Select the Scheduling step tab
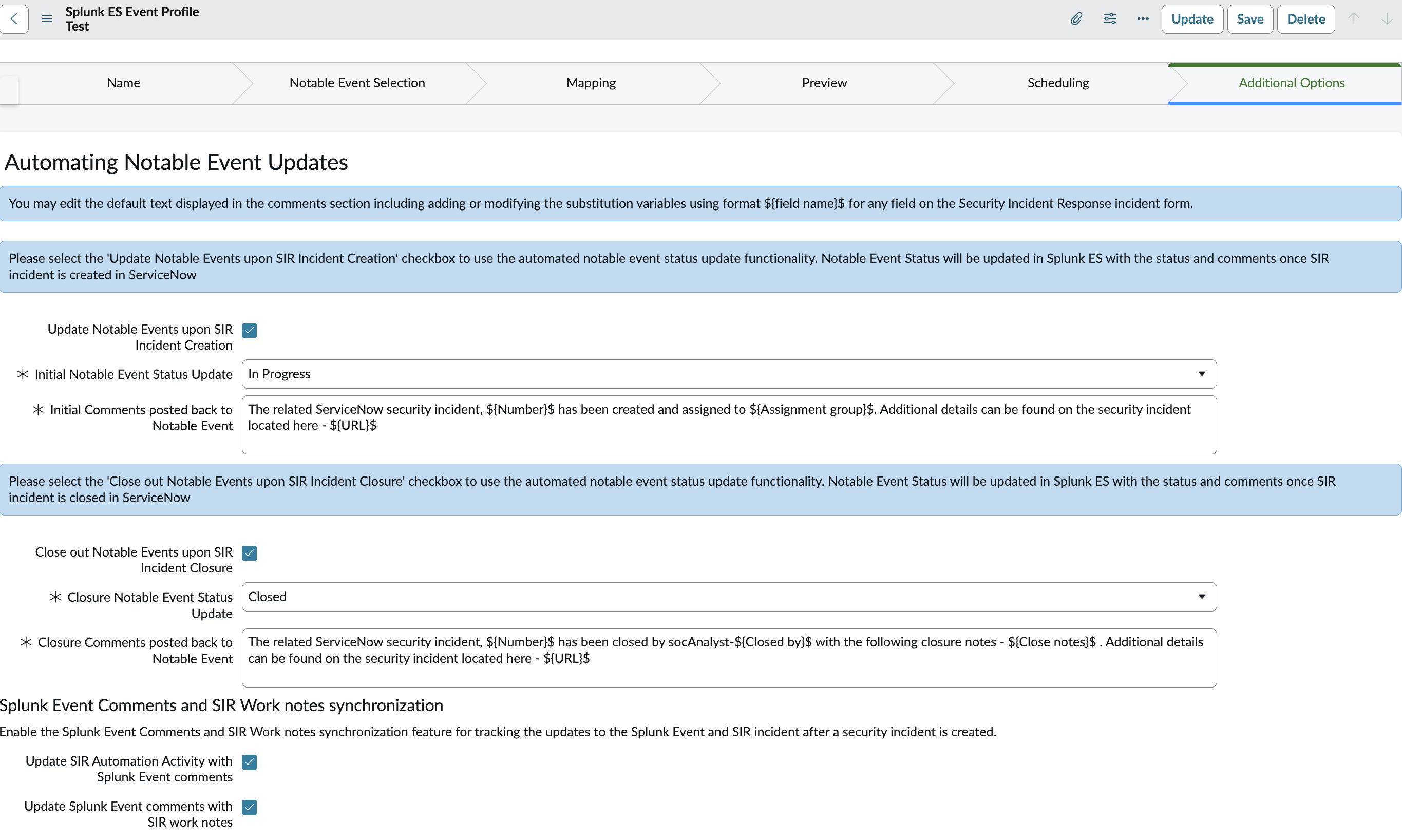Image resolution: width=1402 pixels, height=840 pixels. (1058, 83)
